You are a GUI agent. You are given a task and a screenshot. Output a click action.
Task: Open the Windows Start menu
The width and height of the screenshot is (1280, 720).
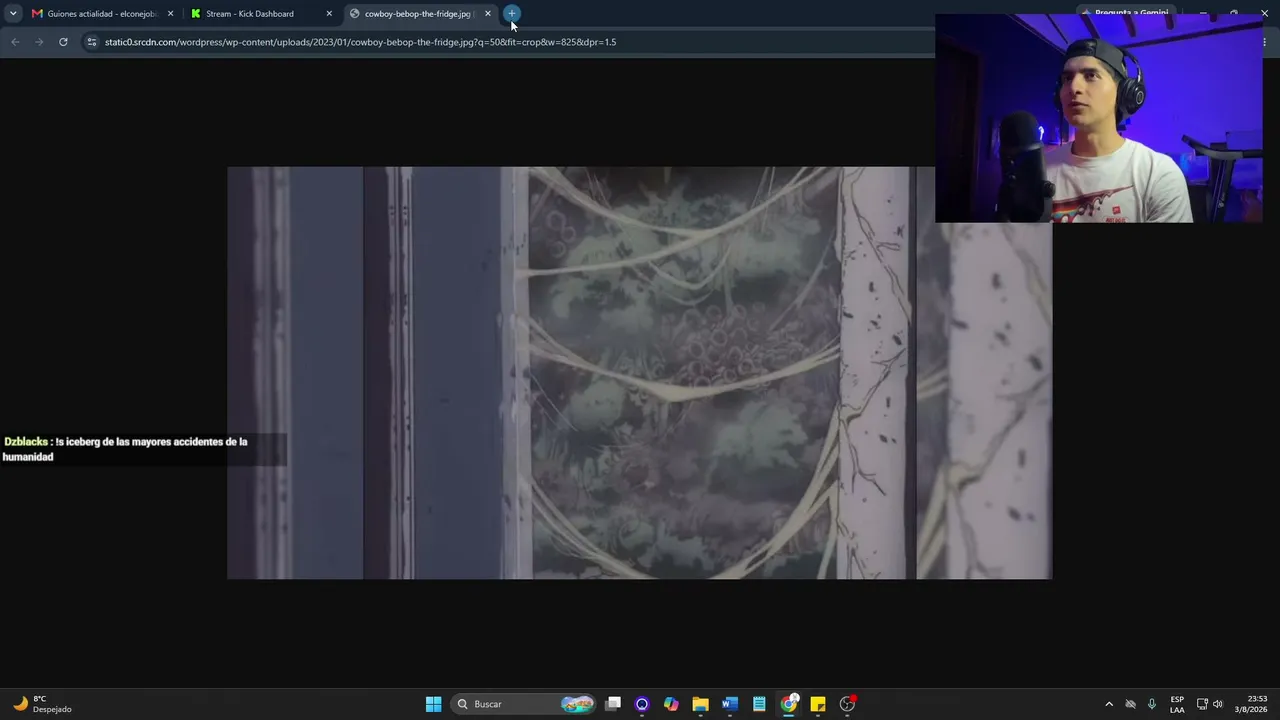pyautogui.click(x=433, y=704)
